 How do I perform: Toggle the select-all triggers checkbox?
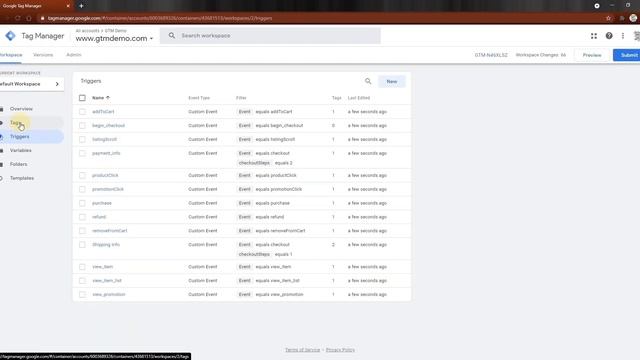click(x=82, y=98)
